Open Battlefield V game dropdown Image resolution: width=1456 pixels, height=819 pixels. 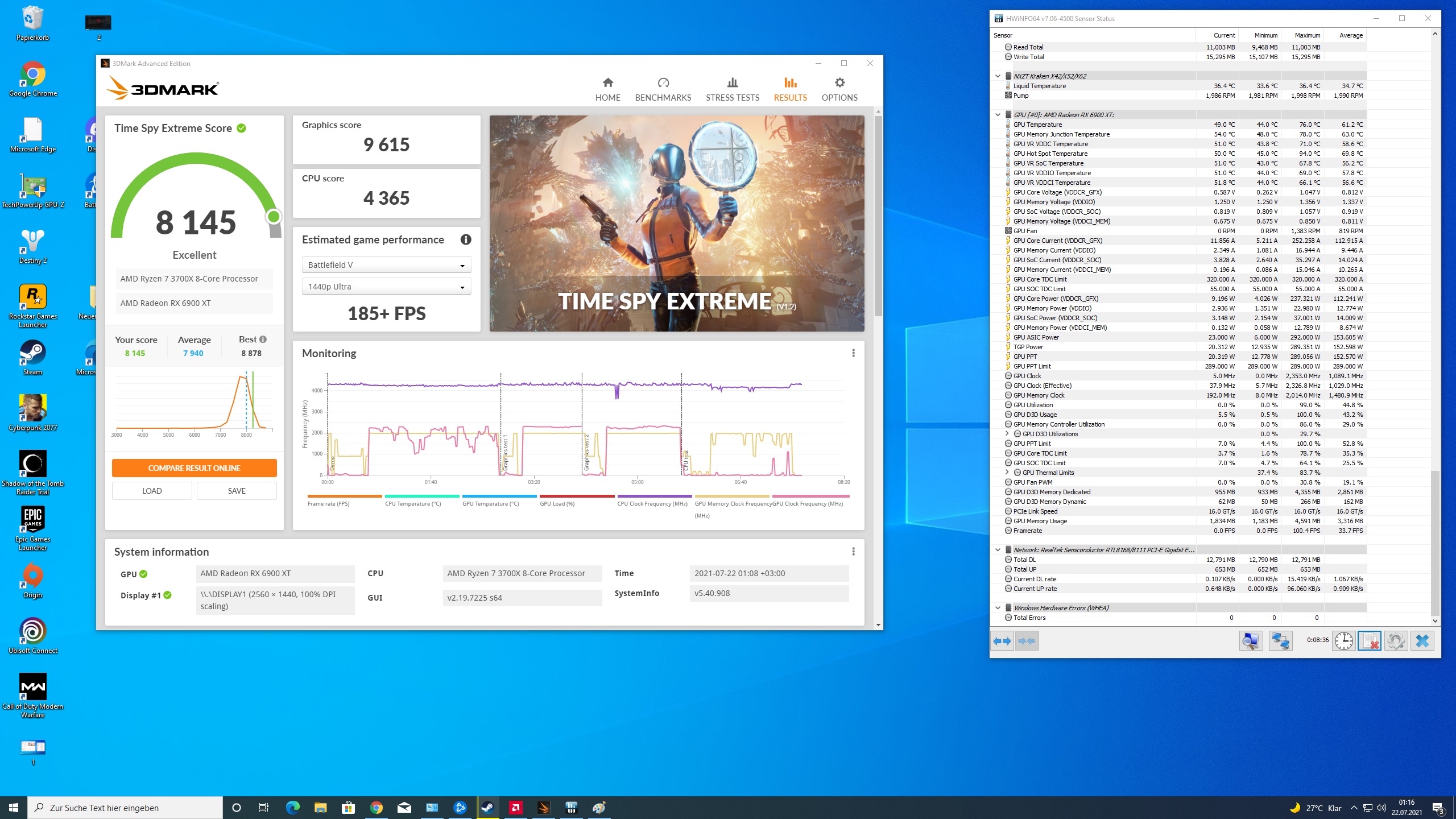coord(386,265)
